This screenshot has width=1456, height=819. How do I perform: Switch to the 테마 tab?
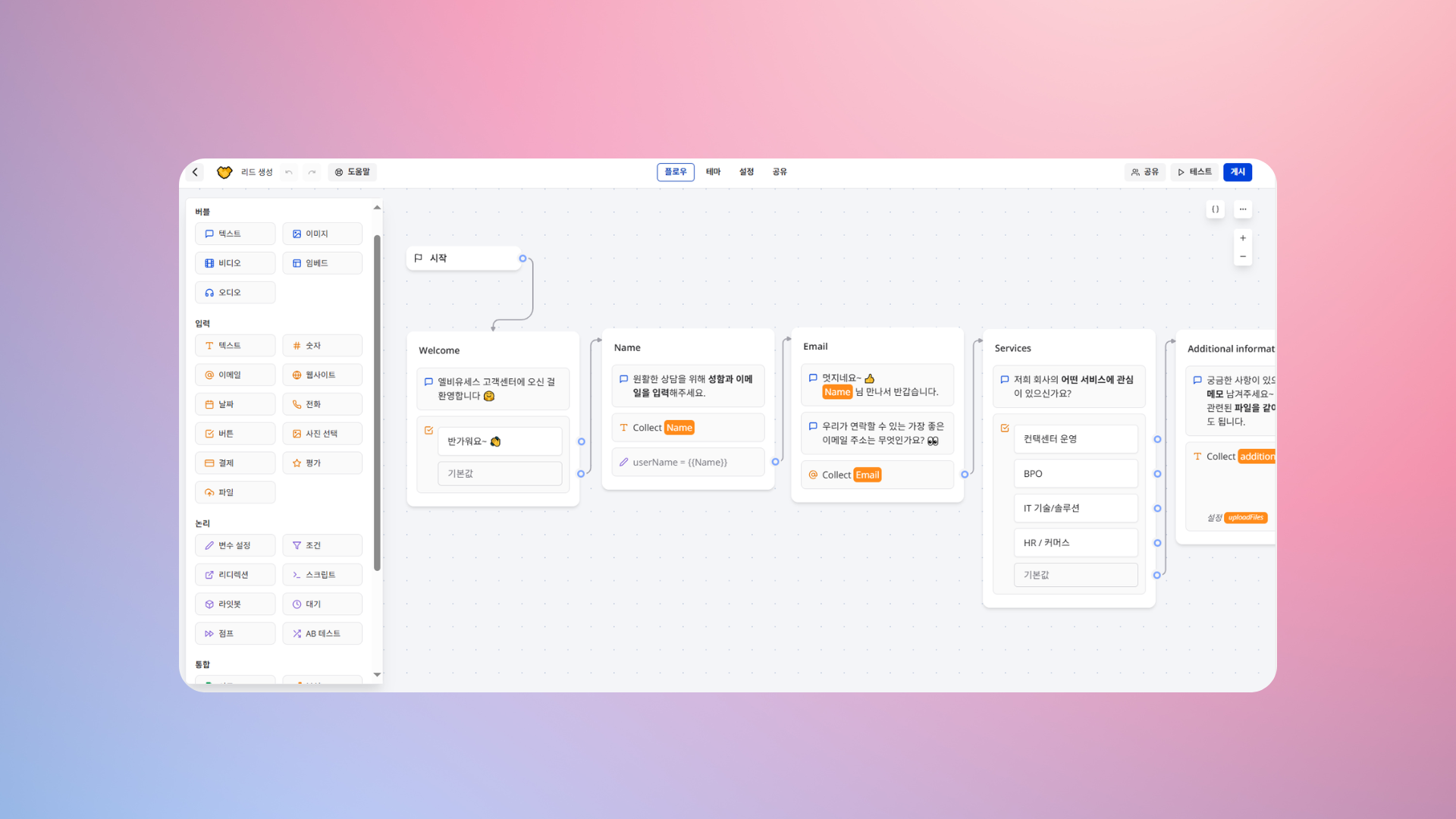coord(713,172)
